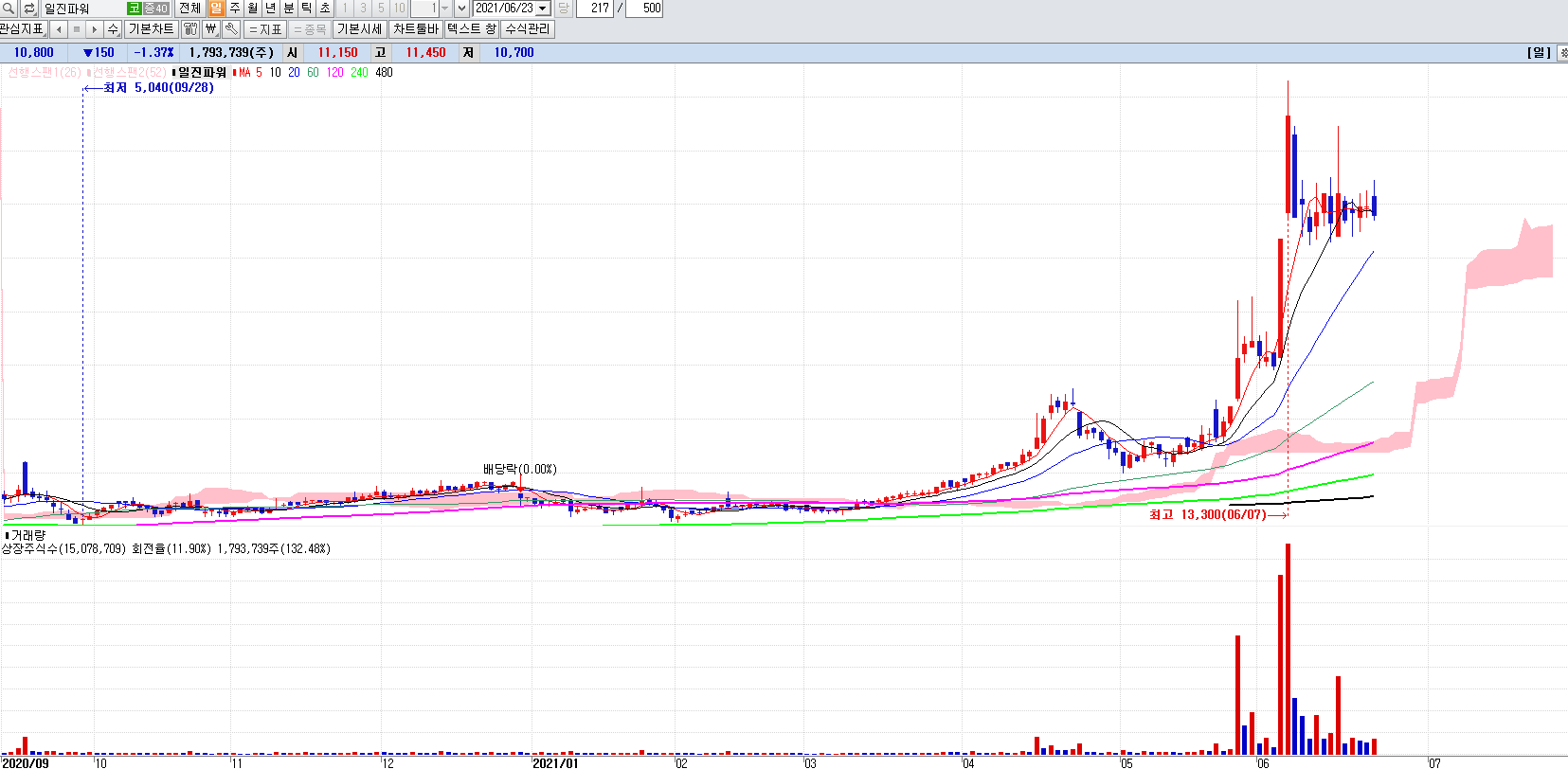Select the MA 10 legend entry

tap(275, 73)
